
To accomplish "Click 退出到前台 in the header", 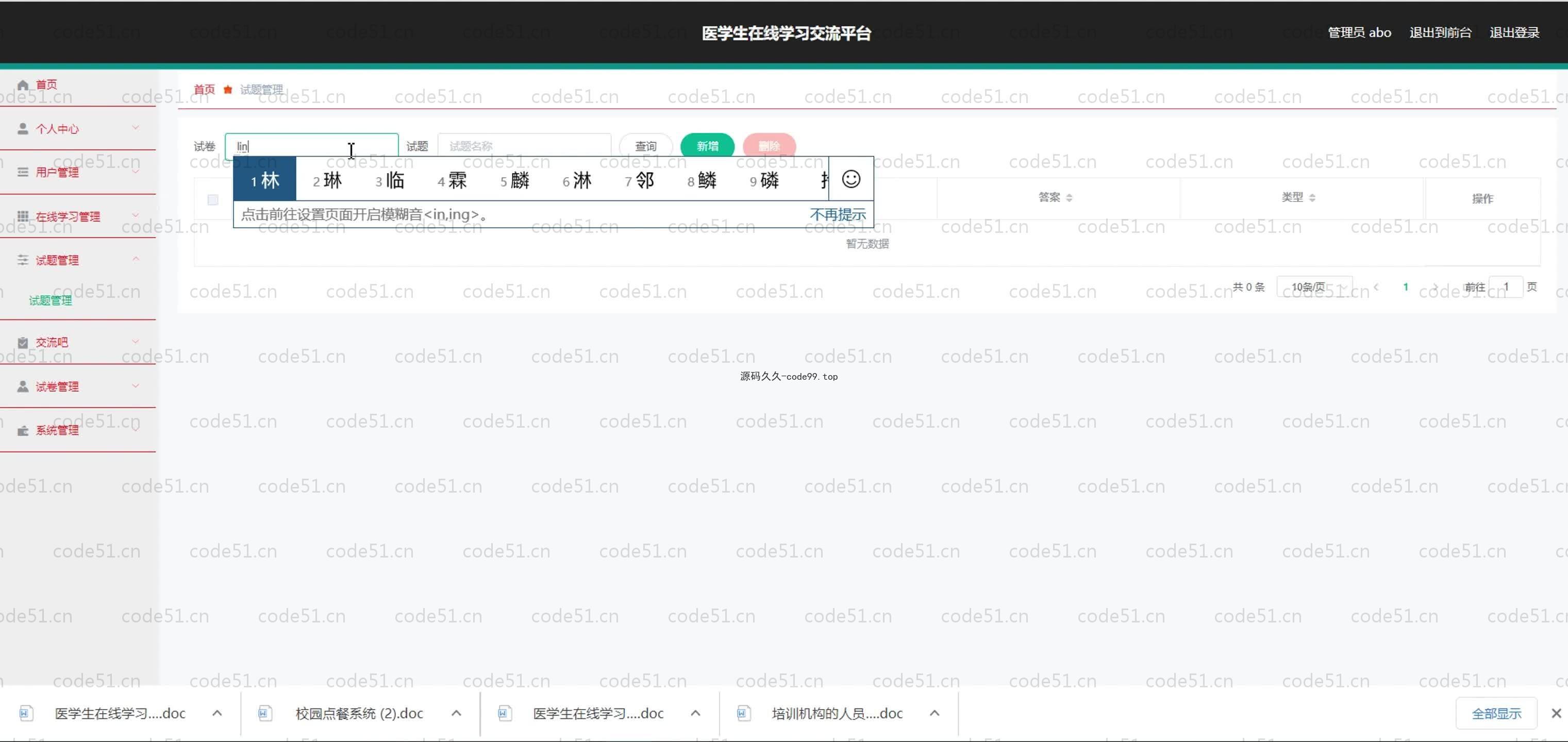I will (x=1440, y=32).
